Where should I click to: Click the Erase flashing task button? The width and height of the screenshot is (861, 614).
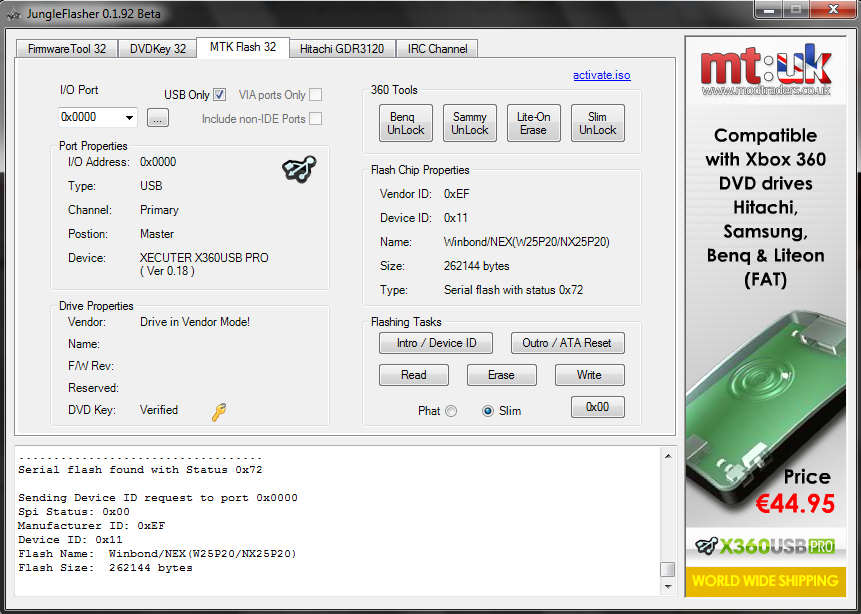coord(501,375)
